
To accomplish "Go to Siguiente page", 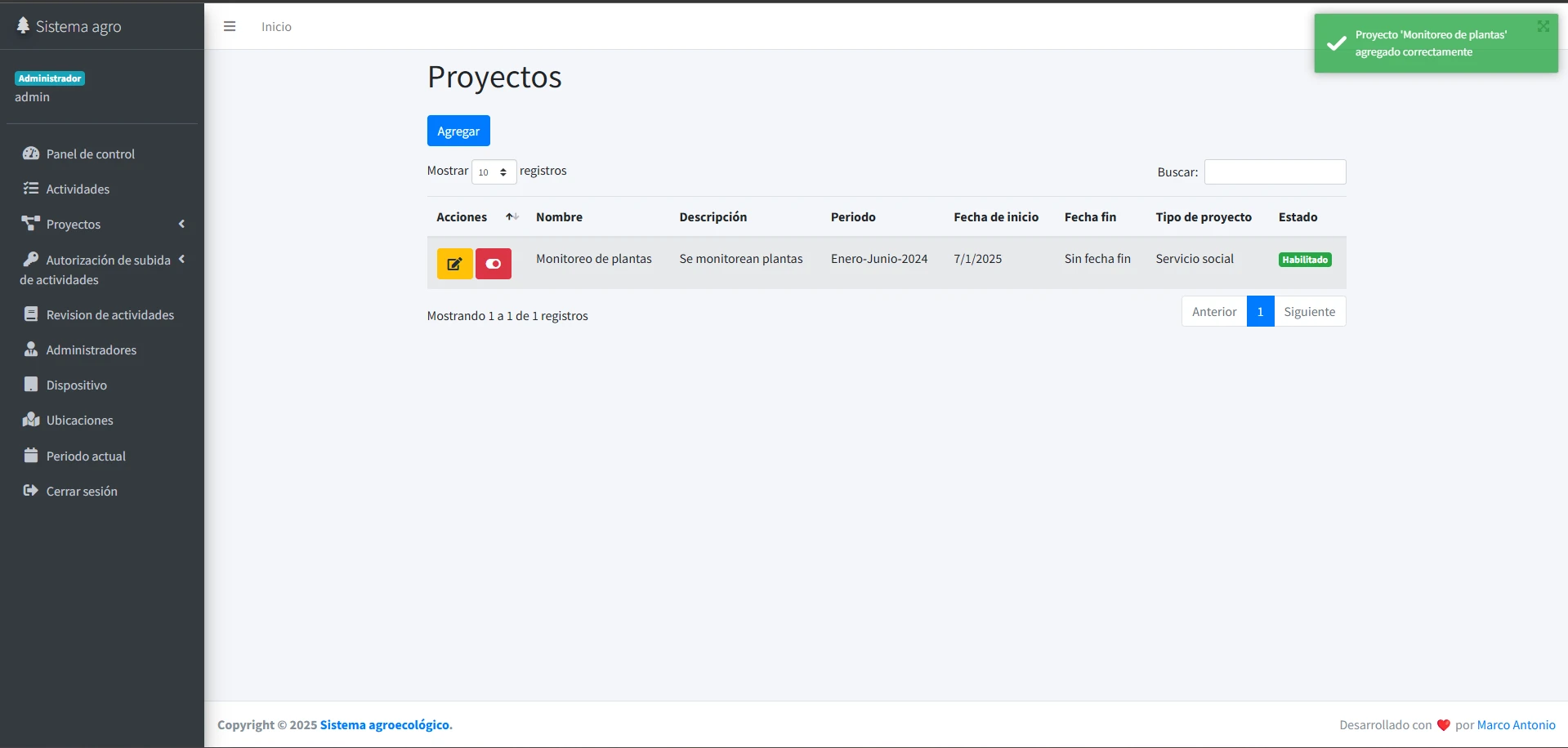I will pyautogui.click(x=1310, y=311).
